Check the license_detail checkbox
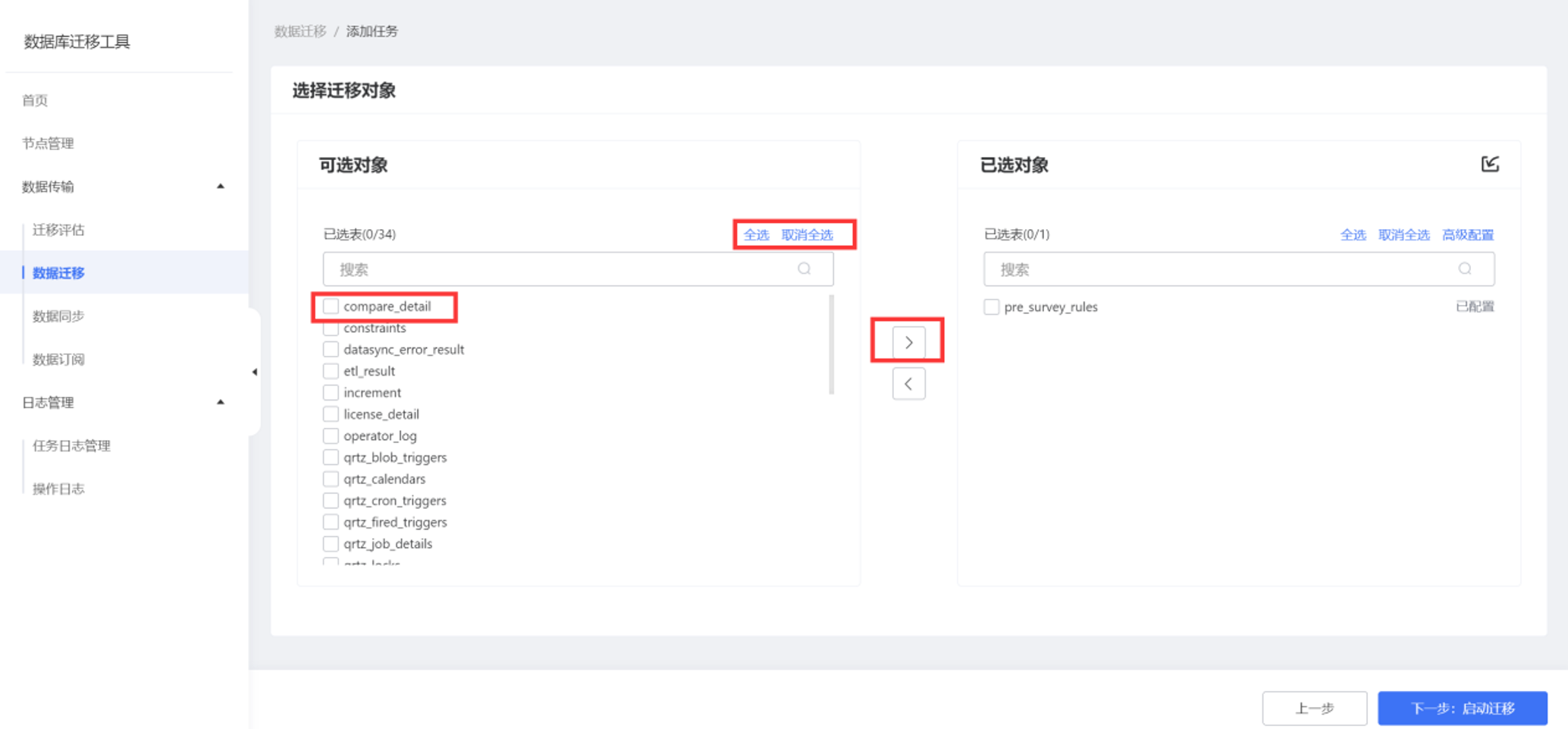Image resolution: width=1568 pixels, height=729 pixels. (x=331, y=414)
